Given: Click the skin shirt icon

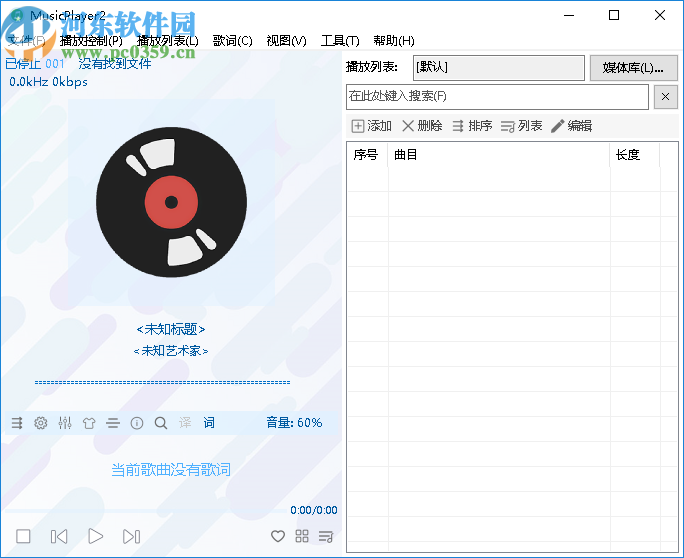Looking at the screenshot, I should click(x=89, y=423).
